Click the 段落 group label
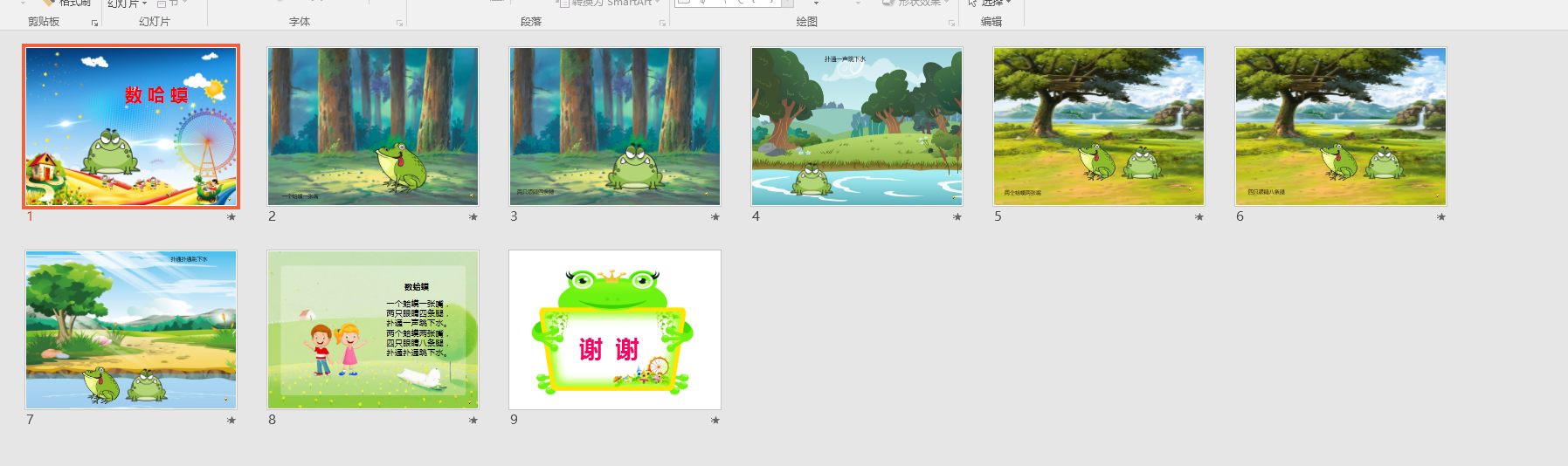Viewport: 1568px width, 466px height. (x=531, y=22)
